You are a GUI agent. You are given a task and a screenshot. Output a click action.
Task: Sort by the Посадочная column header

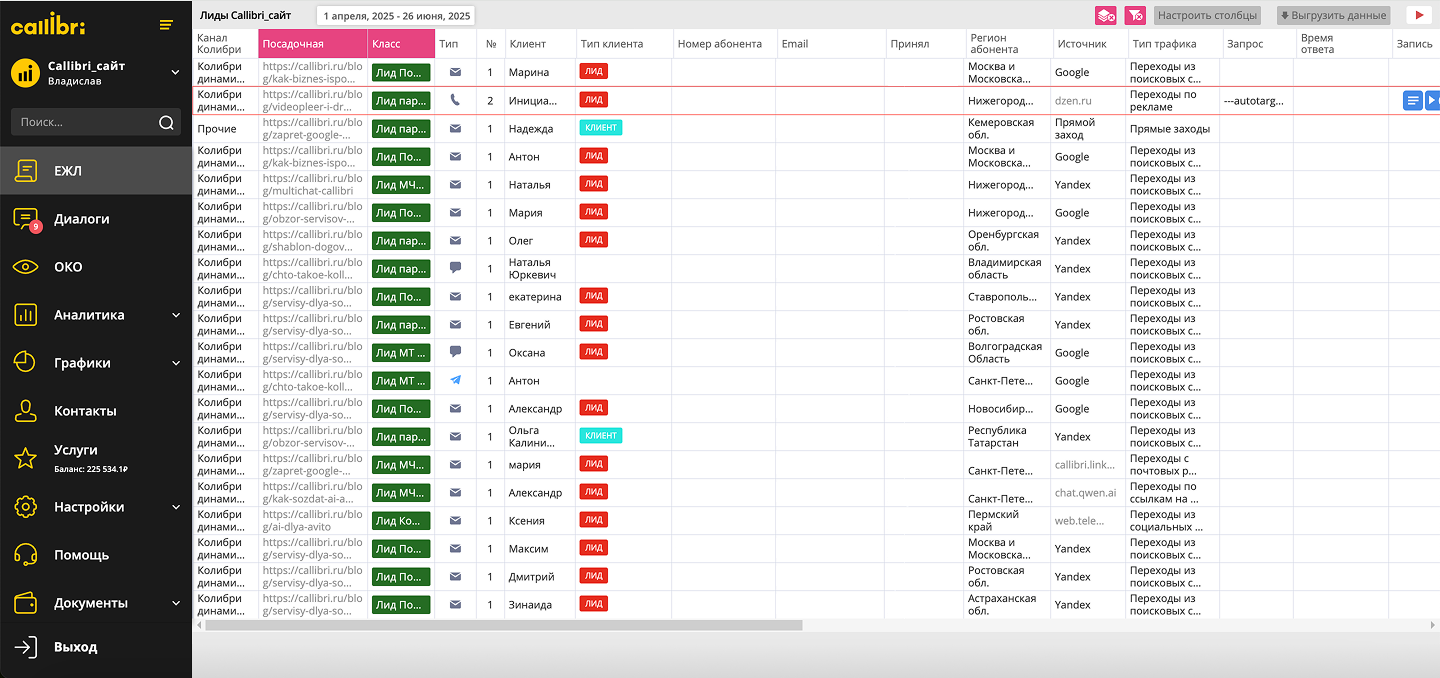pos(313,44)
